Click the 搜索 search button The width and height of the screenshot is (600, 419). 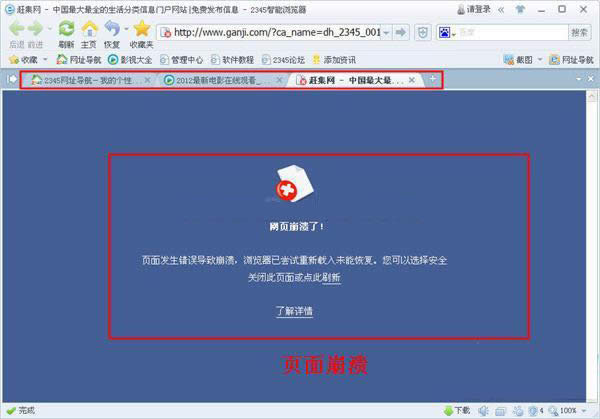pos(579,33)
